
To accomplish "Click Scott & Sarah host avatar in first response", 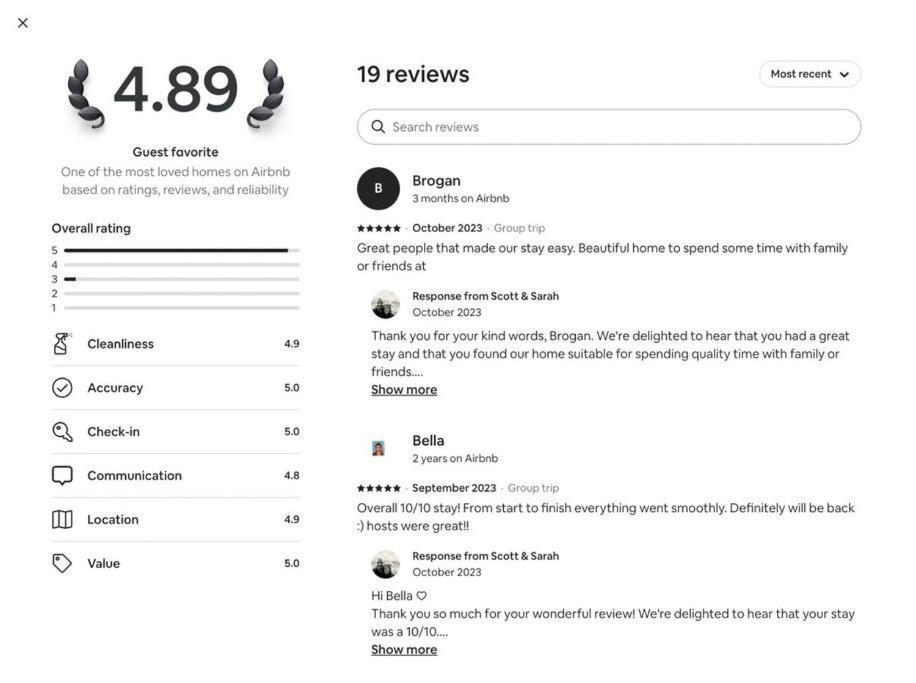I will tap(386, 304).
